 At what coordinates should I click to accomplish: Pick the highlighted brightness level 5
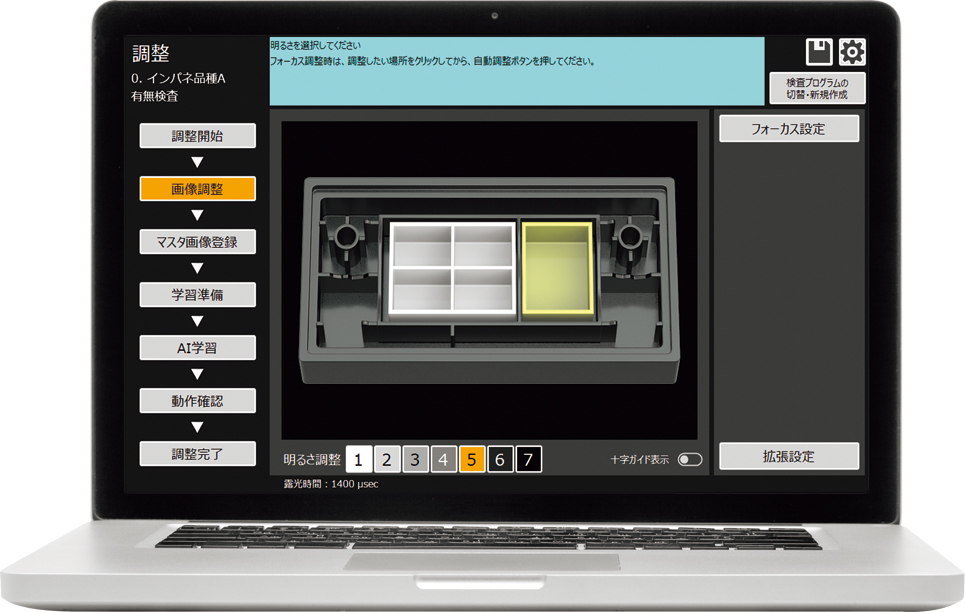(472, 460)
